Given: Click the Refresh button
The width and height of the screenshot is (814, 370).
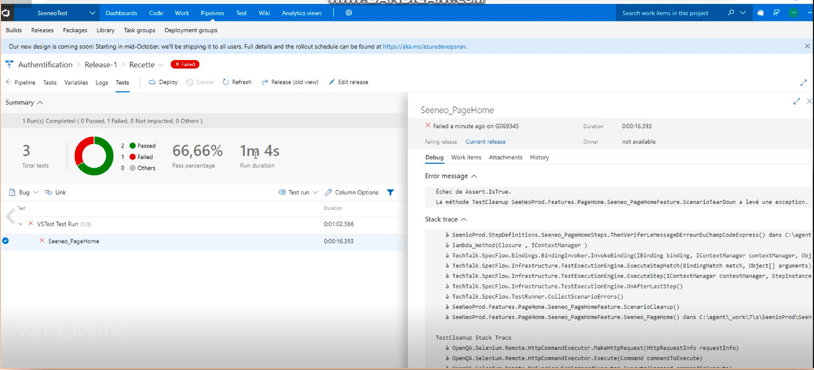Looking at the screenshot, I should click(x=237, y=82).
